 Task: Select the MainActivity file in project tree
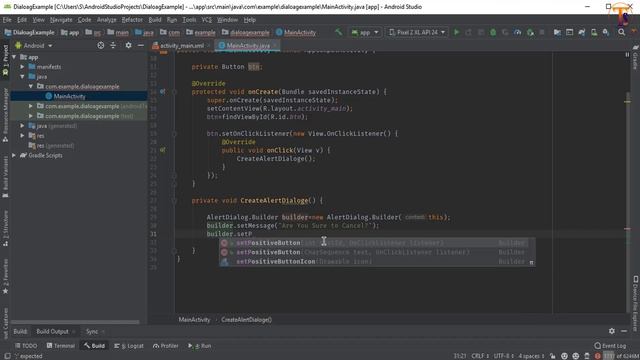point(69,96)
